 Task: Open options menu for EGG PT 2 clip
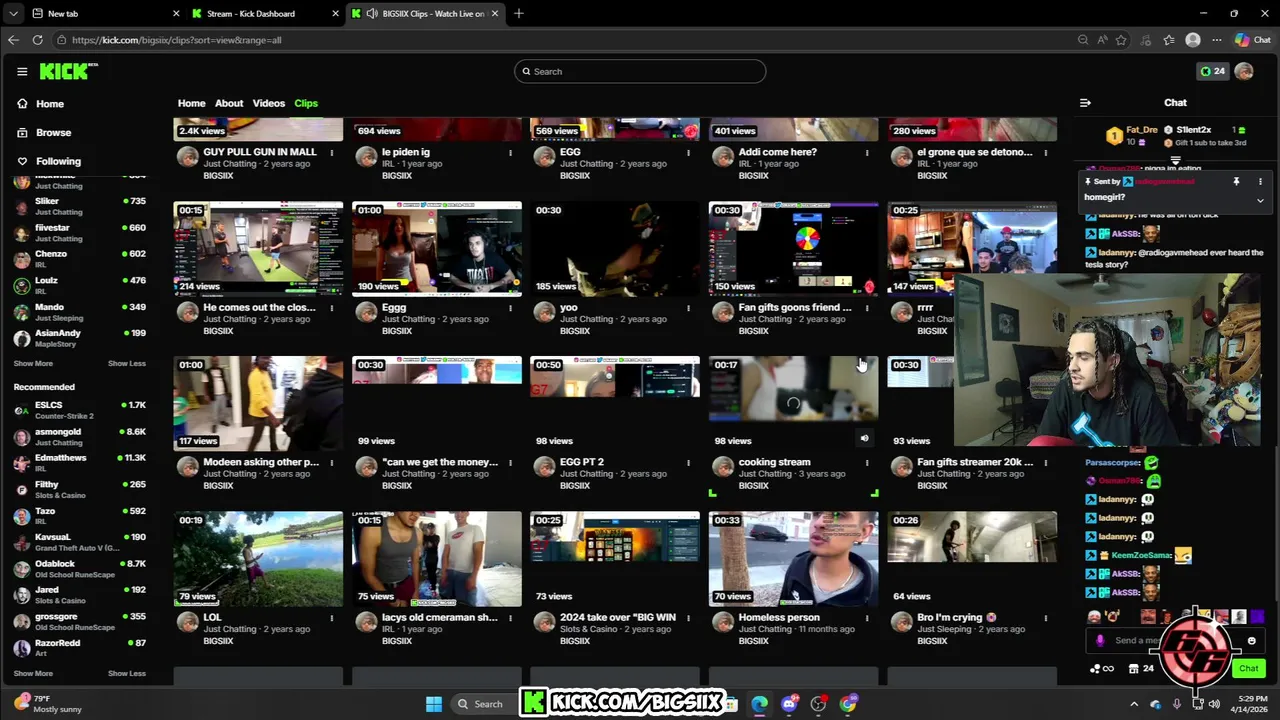(x=688, y=463)
